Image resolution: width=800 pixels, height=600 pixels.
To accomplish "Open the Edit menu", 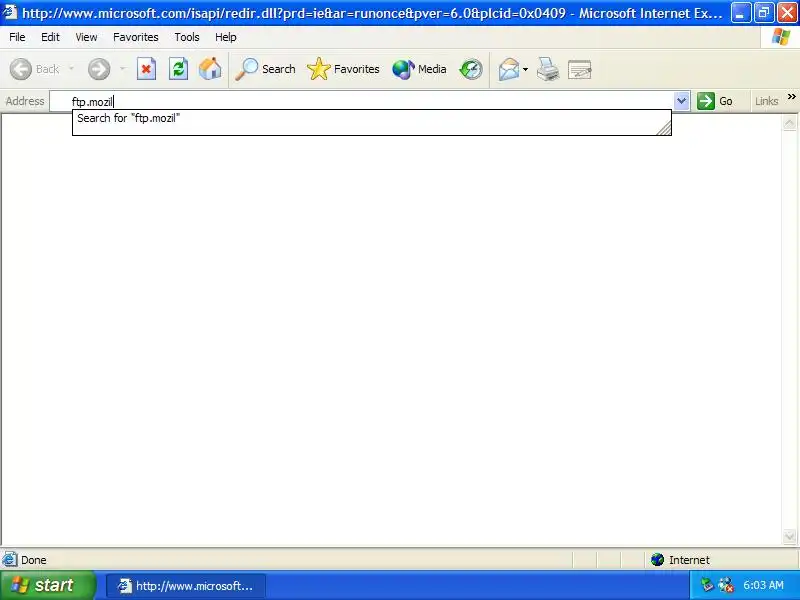I will (x=50, y=37).
